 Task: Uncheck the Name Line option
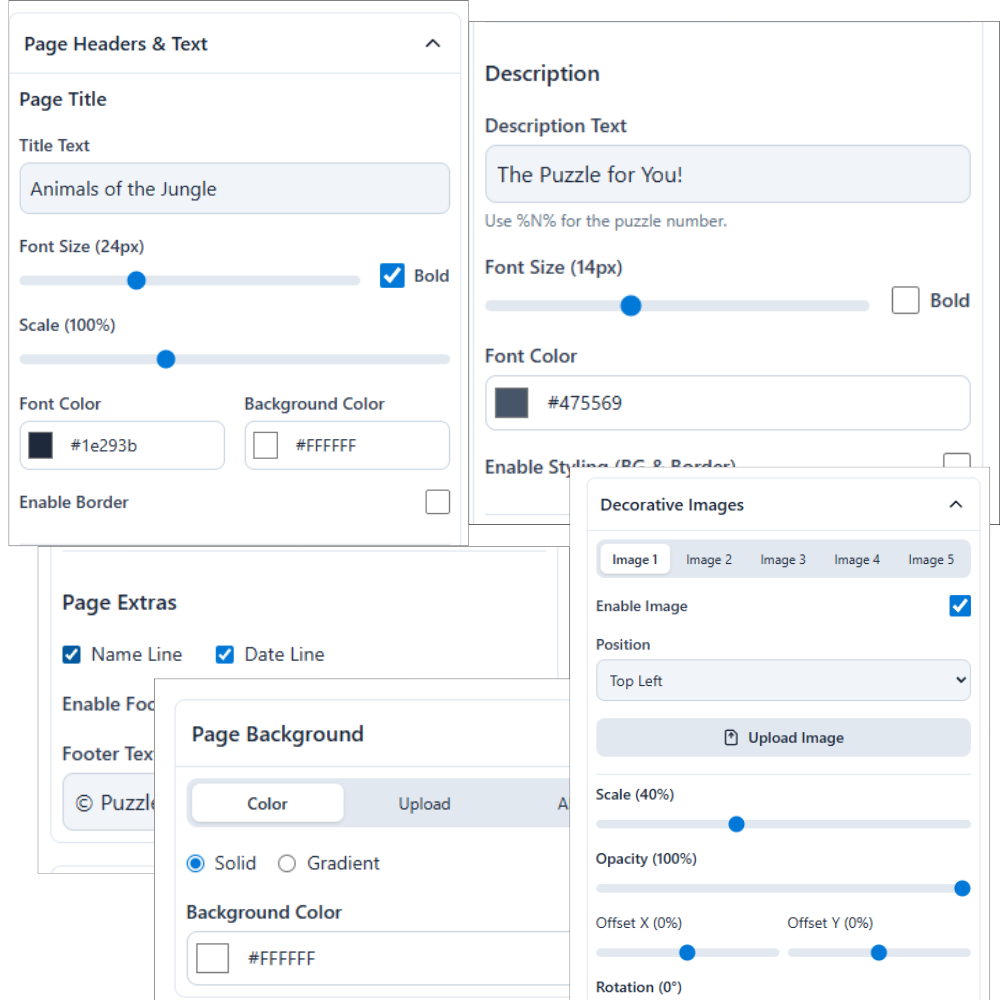[72, 655]
